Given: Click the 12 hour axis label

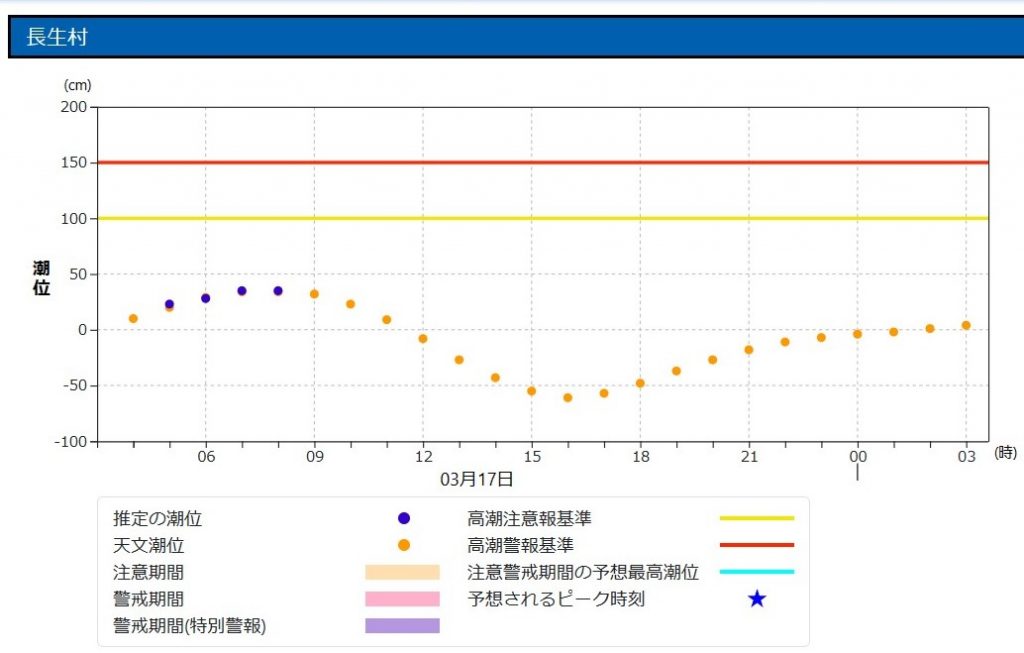Looking at the screenshot, I should pos(423,456).
